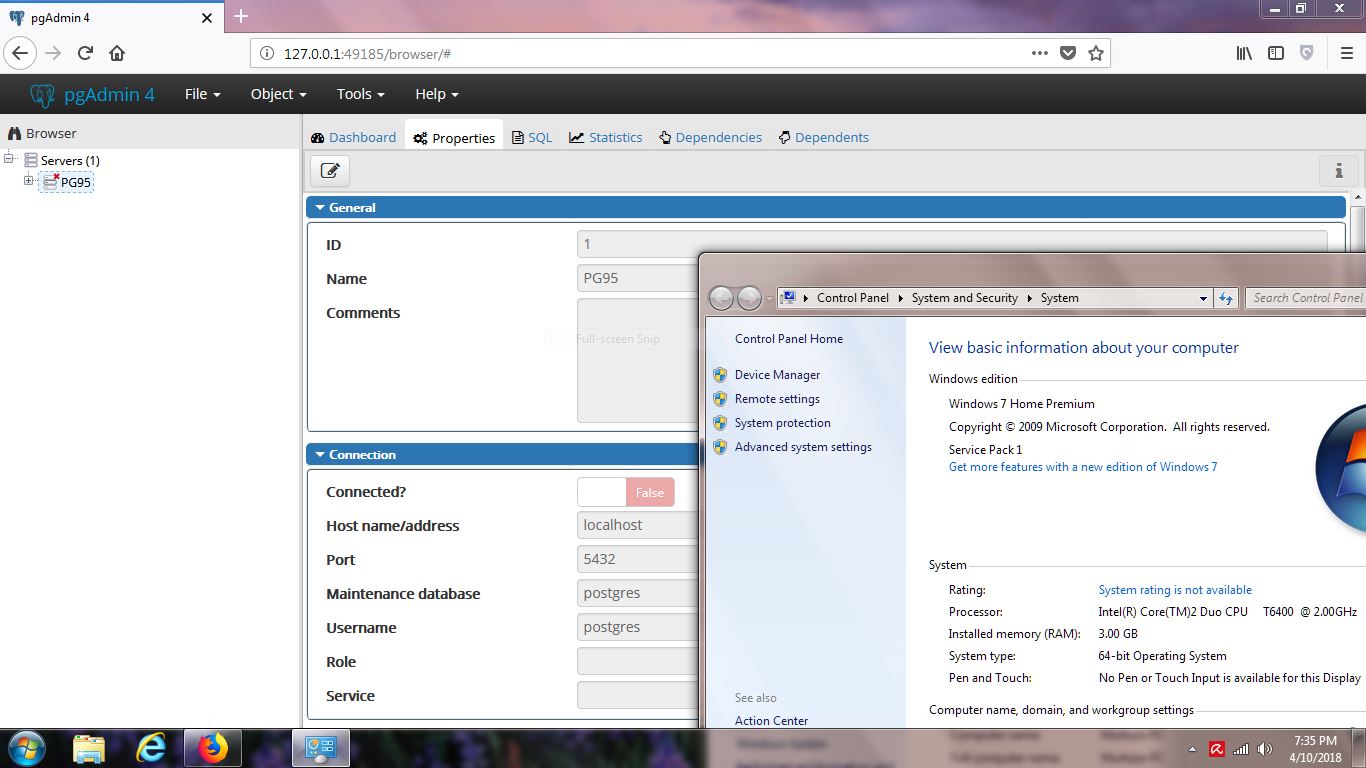This screenshot has height=768, width=1366.
Task: Click the edit properties pencil icon
Action: [x=330, y=170]
